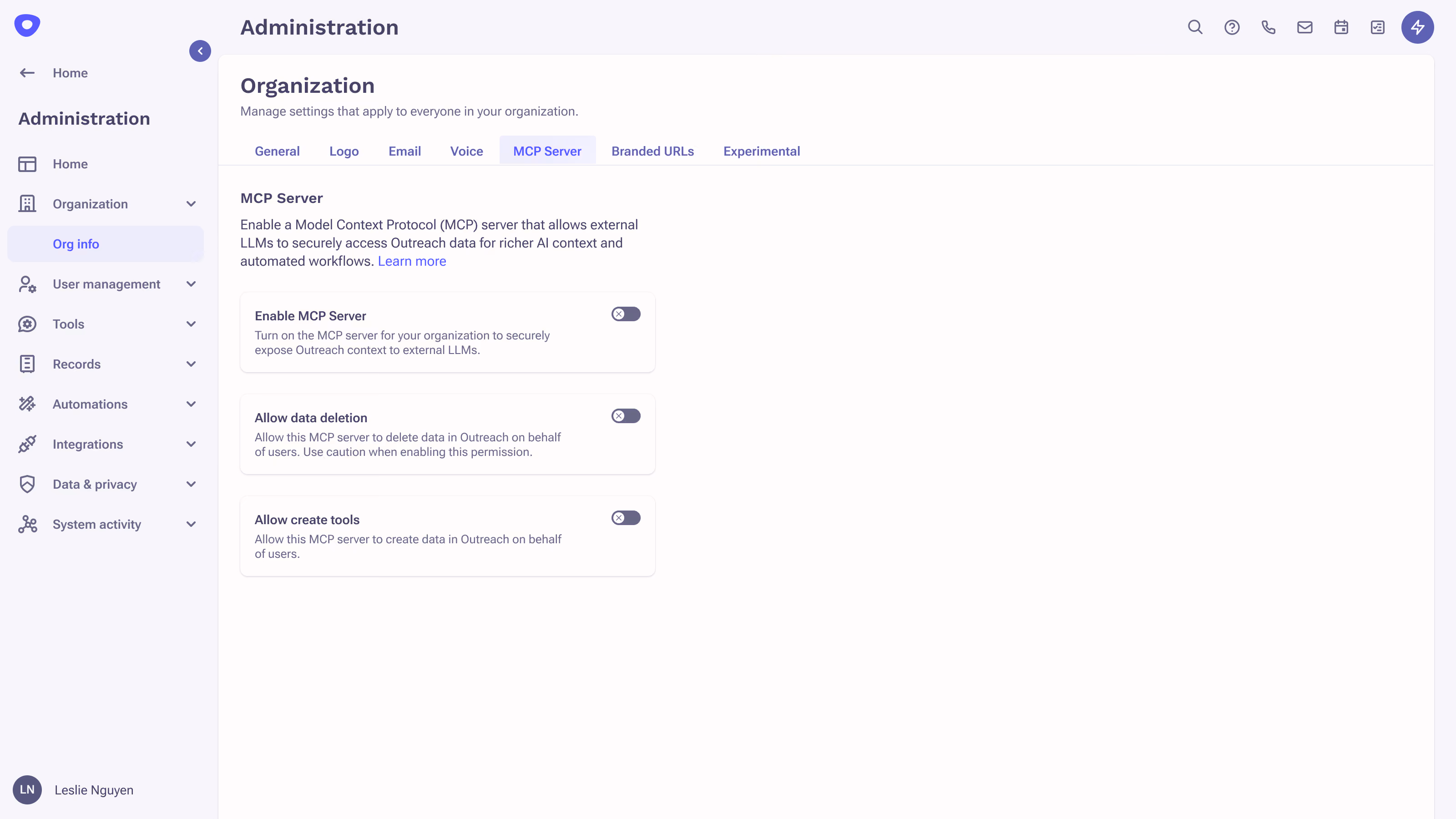This screenshot has width=1456, height=819.
Task: Expand the Automations section chevron
Action: 191,404
